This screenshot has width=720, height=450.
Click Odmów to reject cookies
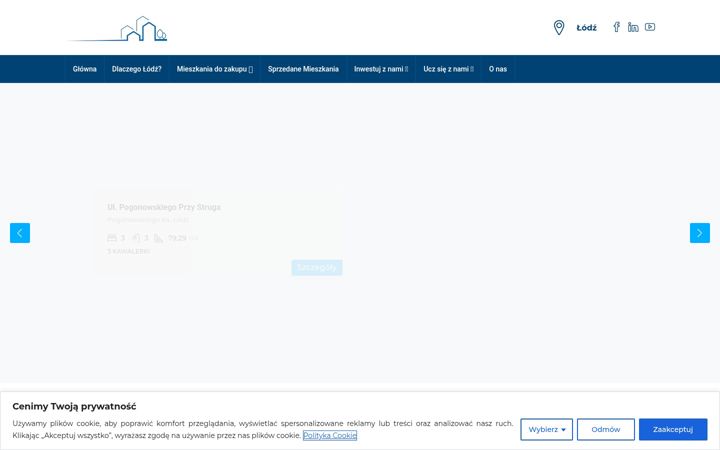pyautogui.click(x=606, y=429)
